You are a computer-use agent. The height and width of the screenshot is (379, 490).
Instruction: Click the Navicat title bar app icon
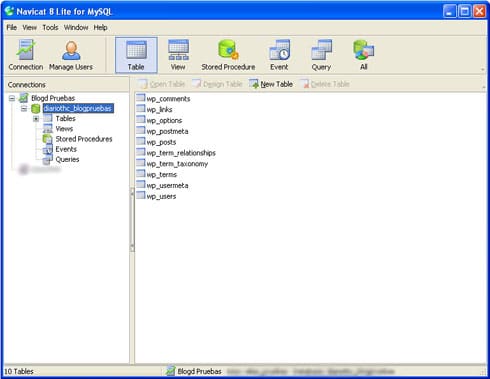[9, 11]
